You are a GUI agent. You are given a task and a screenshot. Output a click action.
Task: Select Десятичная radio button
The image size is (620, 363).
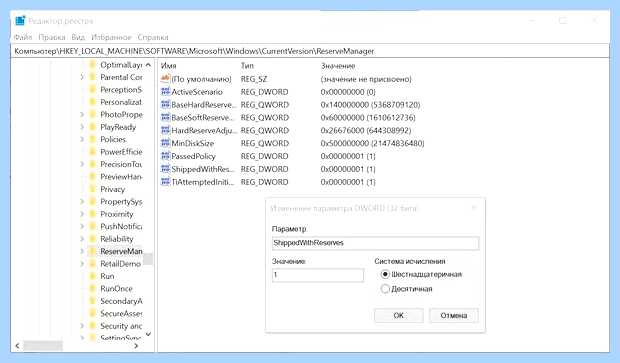coord(385,289)
